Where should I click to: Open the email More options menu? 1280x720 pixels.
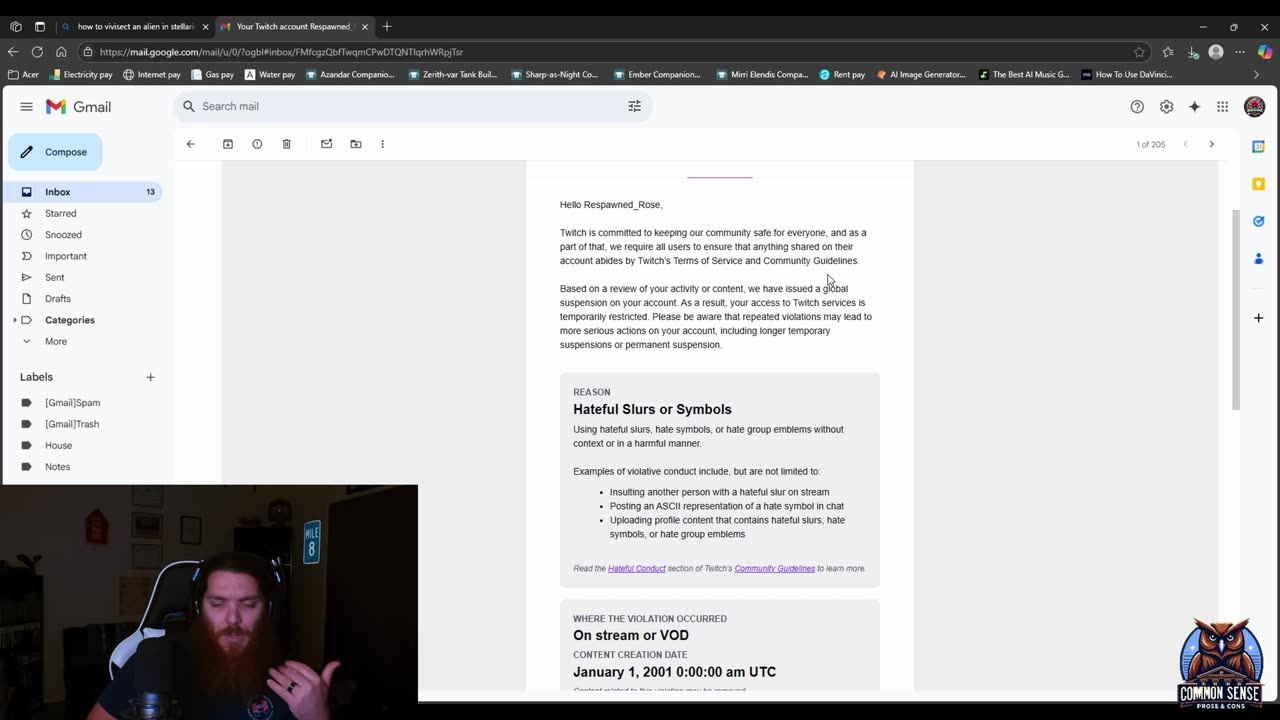382,144
